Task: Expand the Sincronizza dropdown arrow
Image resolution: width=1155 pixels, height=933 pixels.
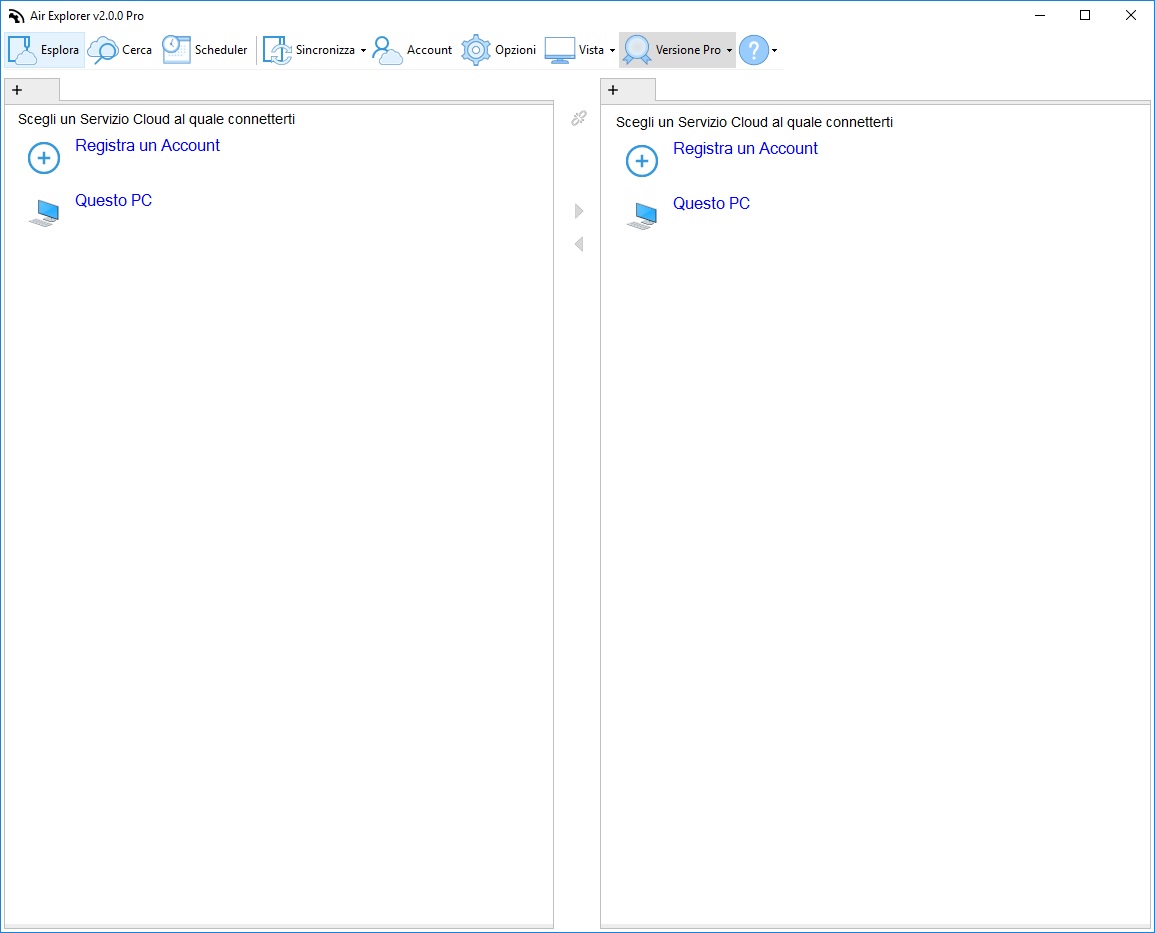Action: pyautogui.click(x=363, y=50)
